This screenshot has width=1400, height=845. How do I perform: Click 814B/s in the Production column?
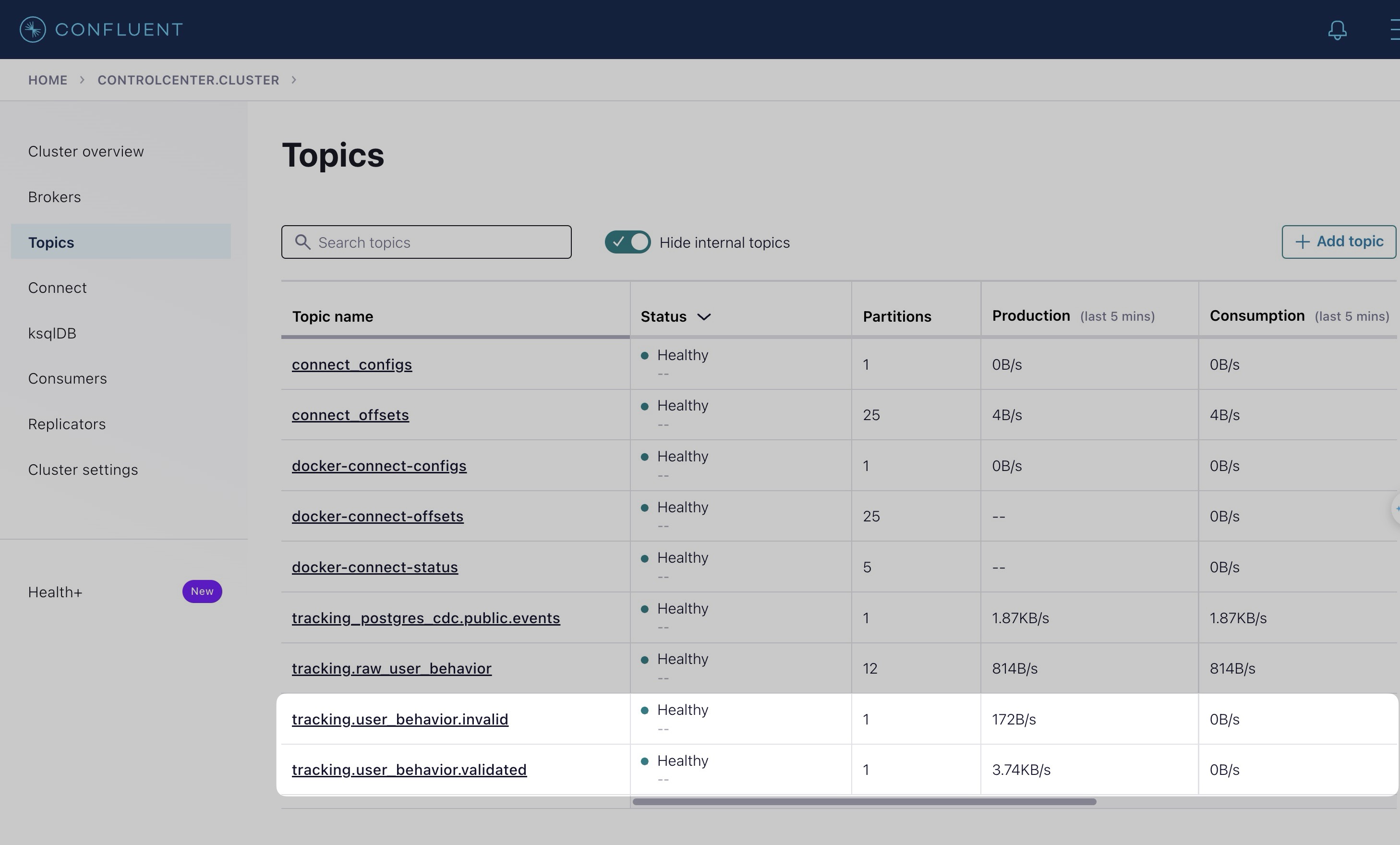1014,669
